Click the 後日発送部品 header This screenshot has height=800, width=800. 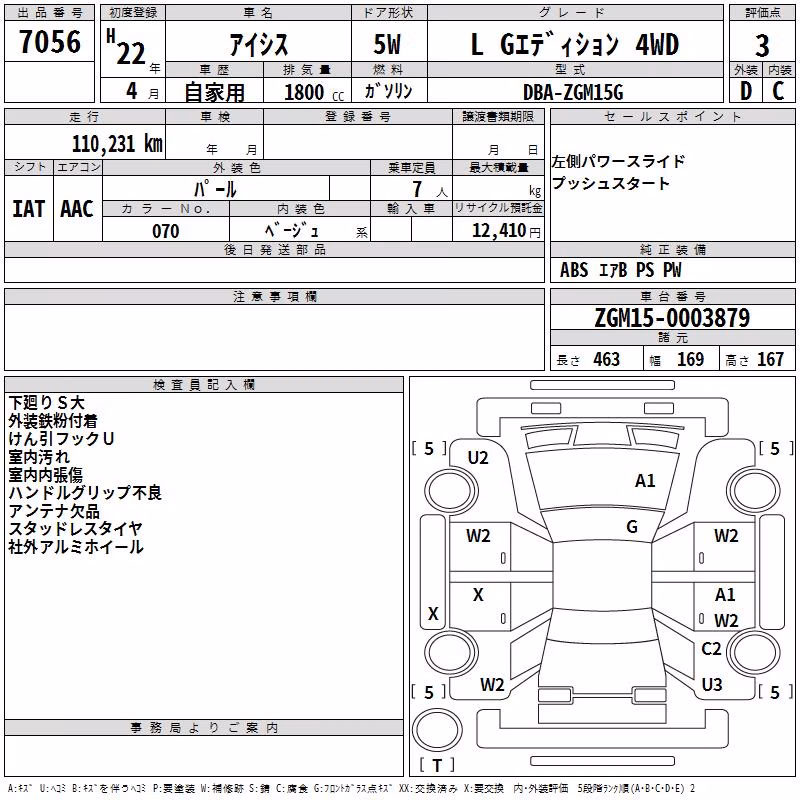click(274, 250)
